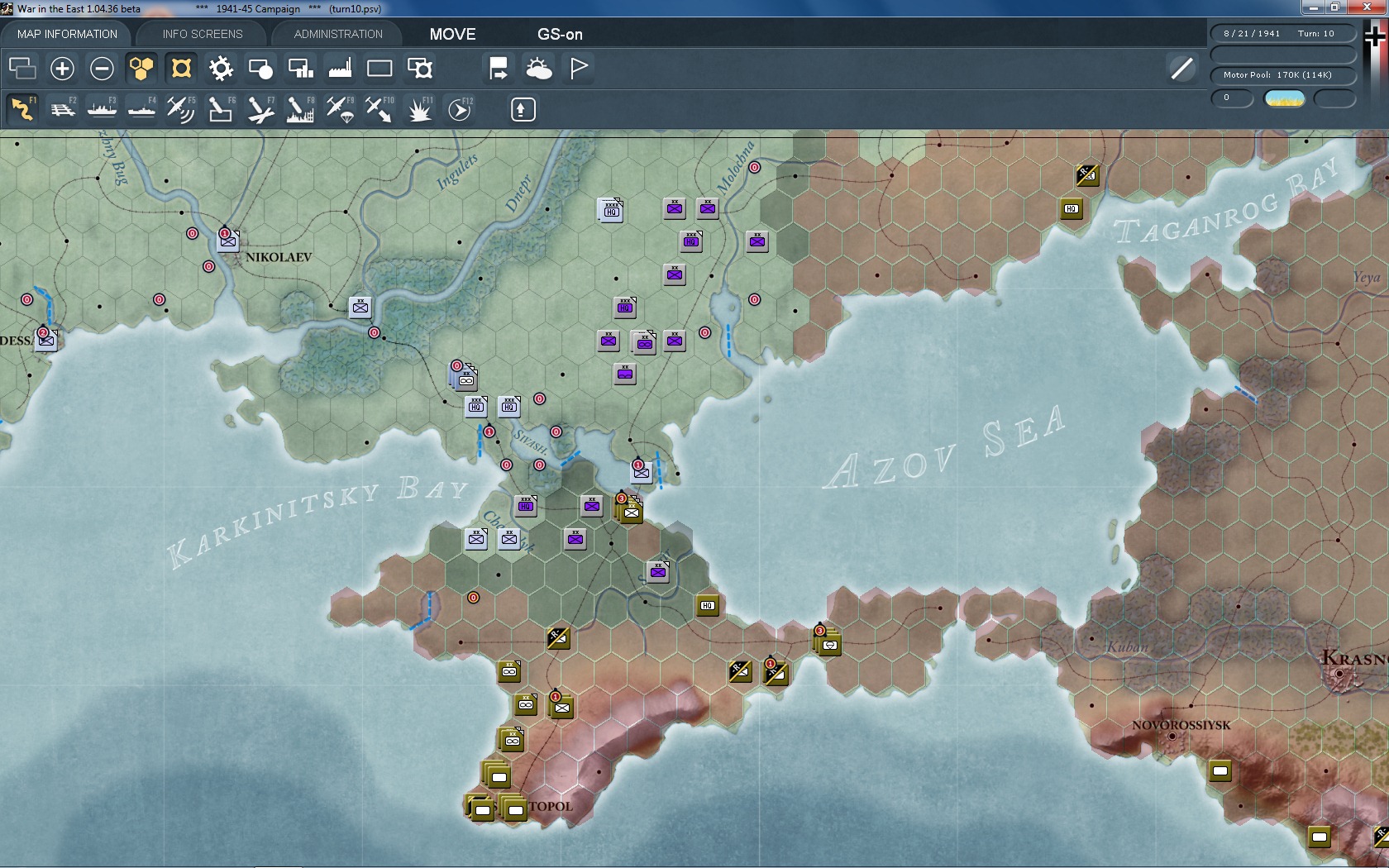The image size is (1389, 868).
Task: Click the Azov Sea map label
Action: click(x=945, y=448)
